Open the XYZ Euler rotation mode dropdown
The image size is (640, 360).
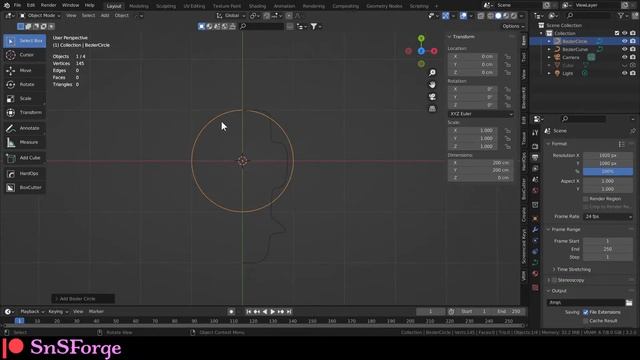coord(481,114)
